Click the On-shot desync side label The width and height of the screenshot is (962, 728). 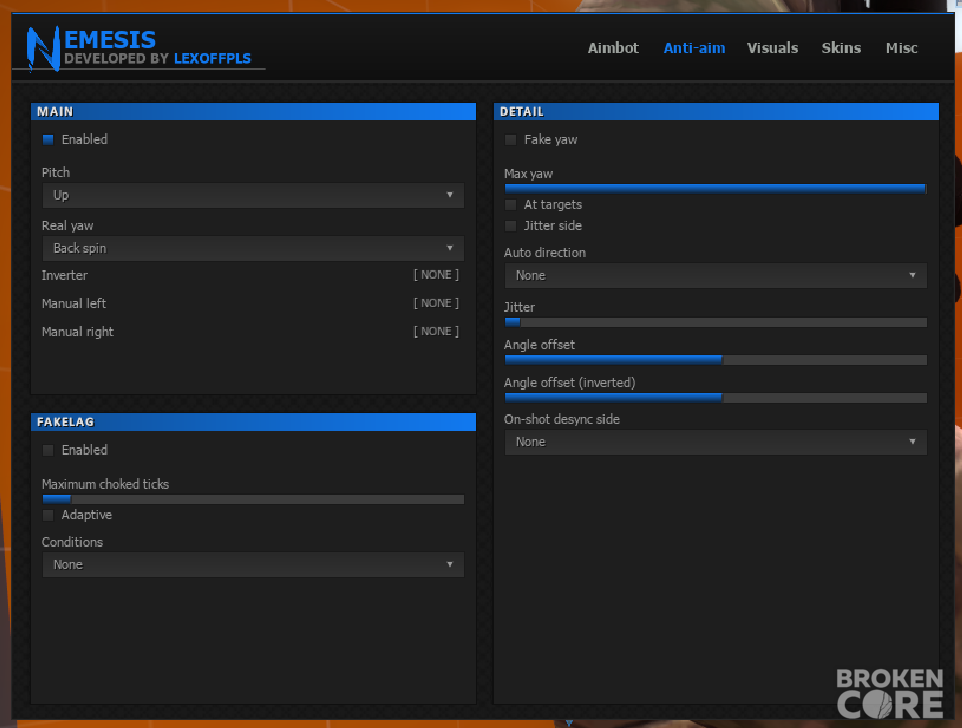click(562, 420)
